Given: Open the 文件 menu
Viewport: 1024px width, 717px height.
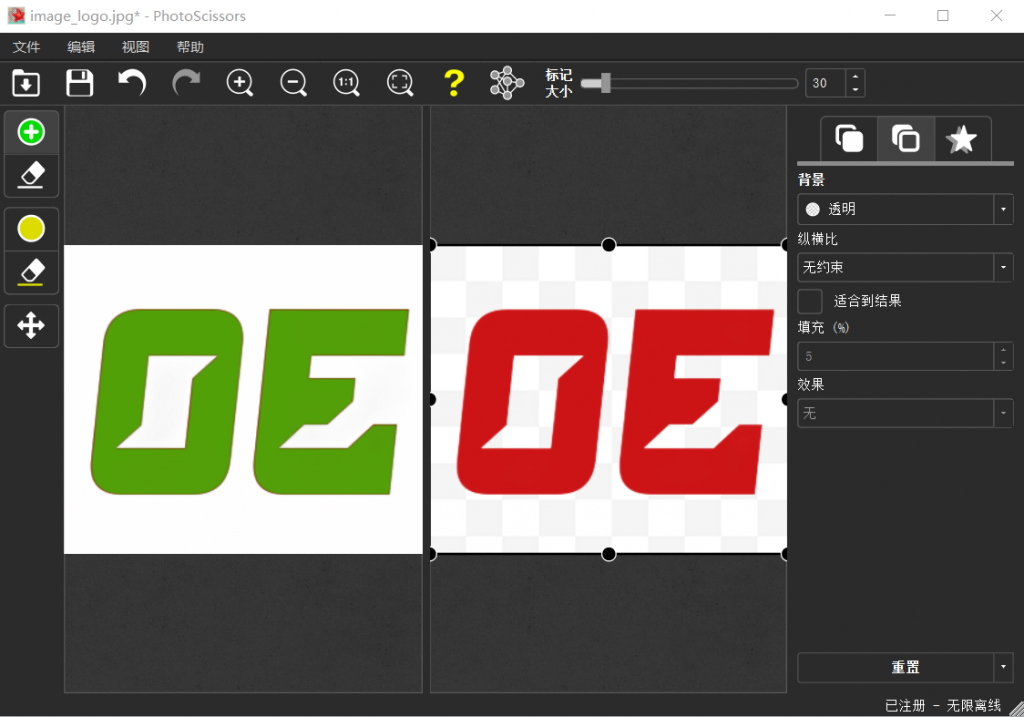Looking at the screenshot, I should [26, 47].
